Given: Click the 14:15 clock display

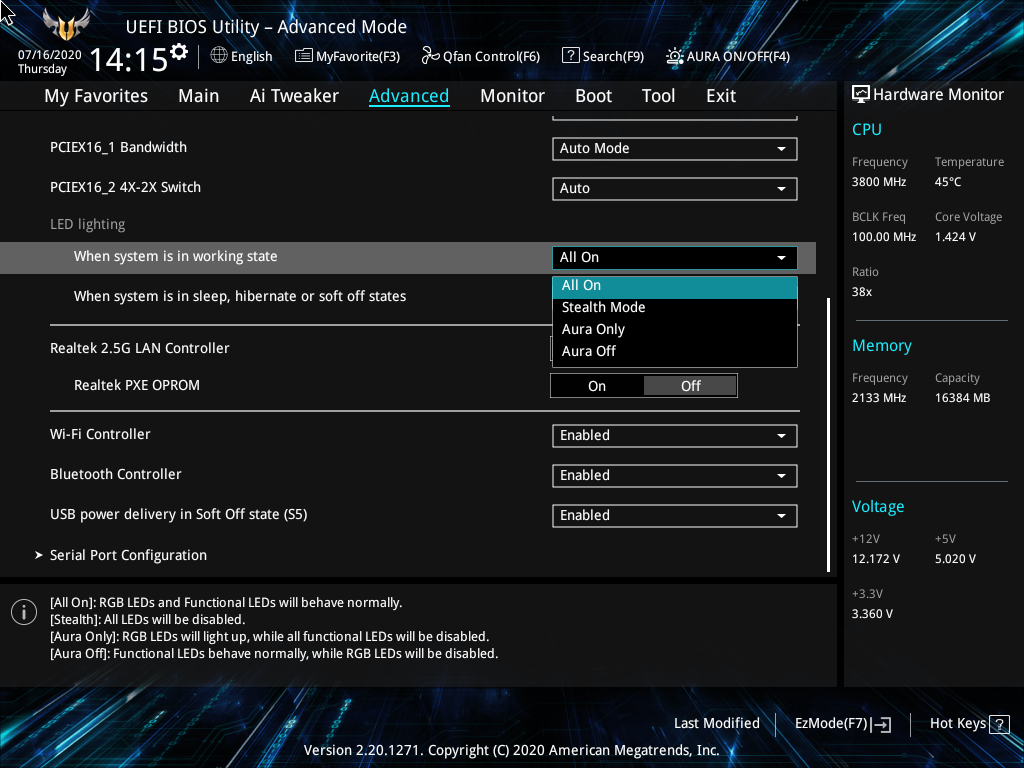Looking at the screenshot, I should tap(128, 59).
